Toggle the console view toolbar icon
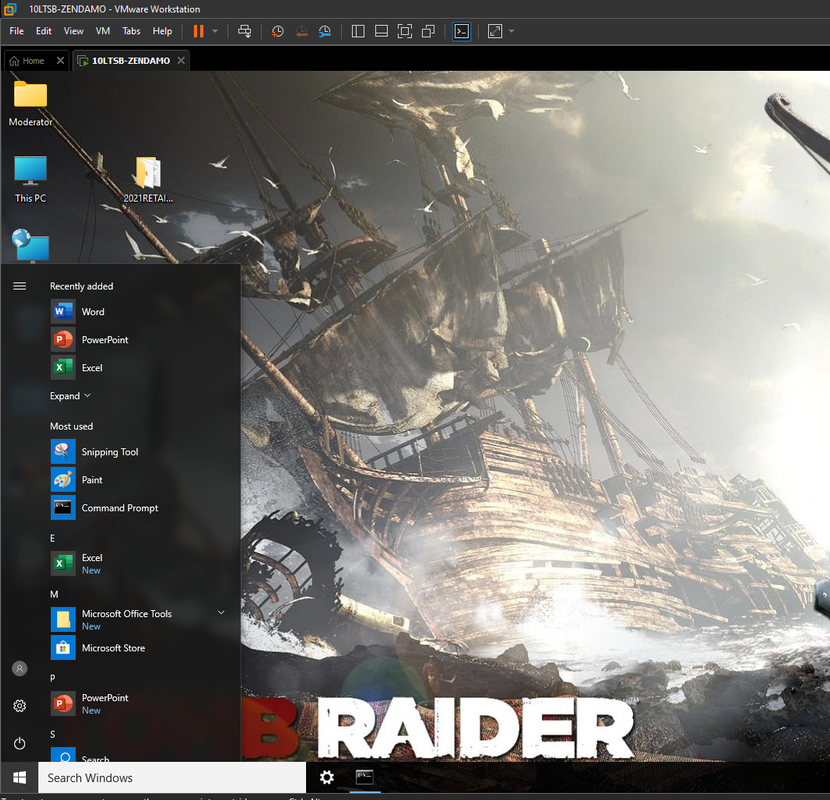The image size is (830, 800). (462, 31)
